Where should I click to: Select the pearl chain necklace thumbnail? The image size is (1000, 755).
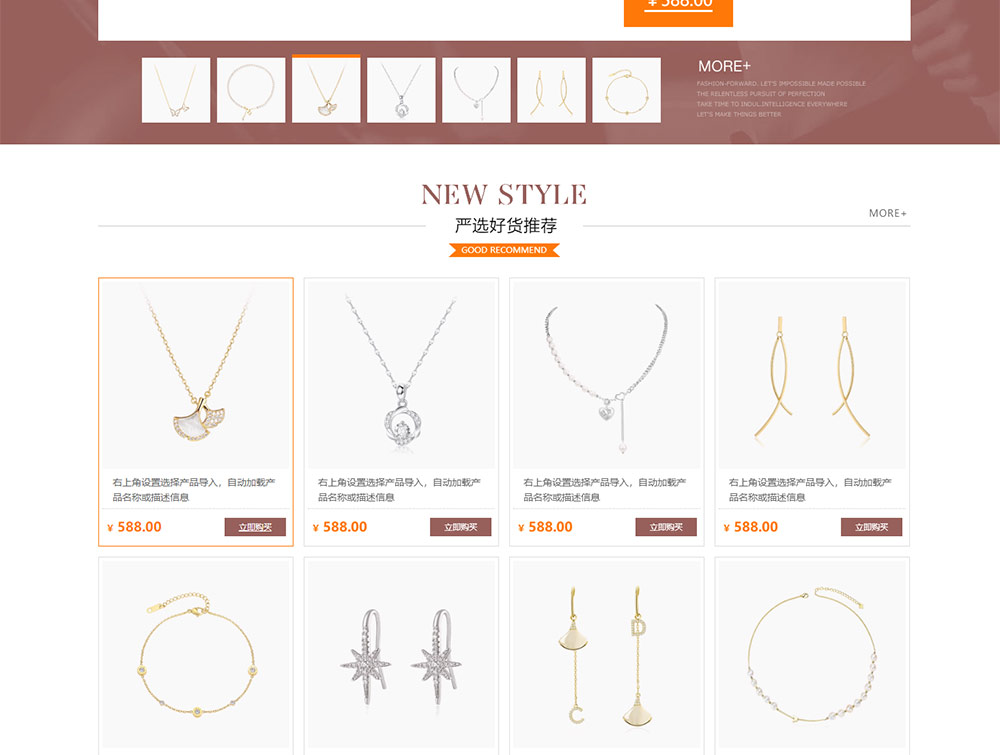point(476,90)
